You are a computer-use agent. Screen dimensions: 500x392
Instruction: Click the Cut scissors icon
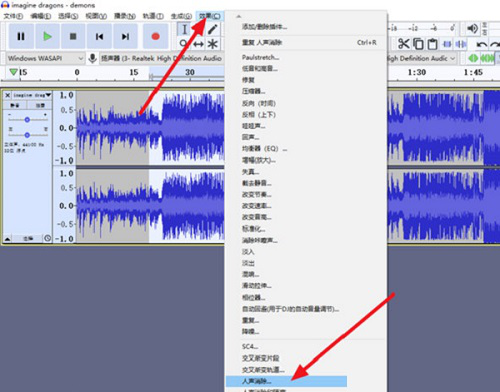click(x=403, y=44)
